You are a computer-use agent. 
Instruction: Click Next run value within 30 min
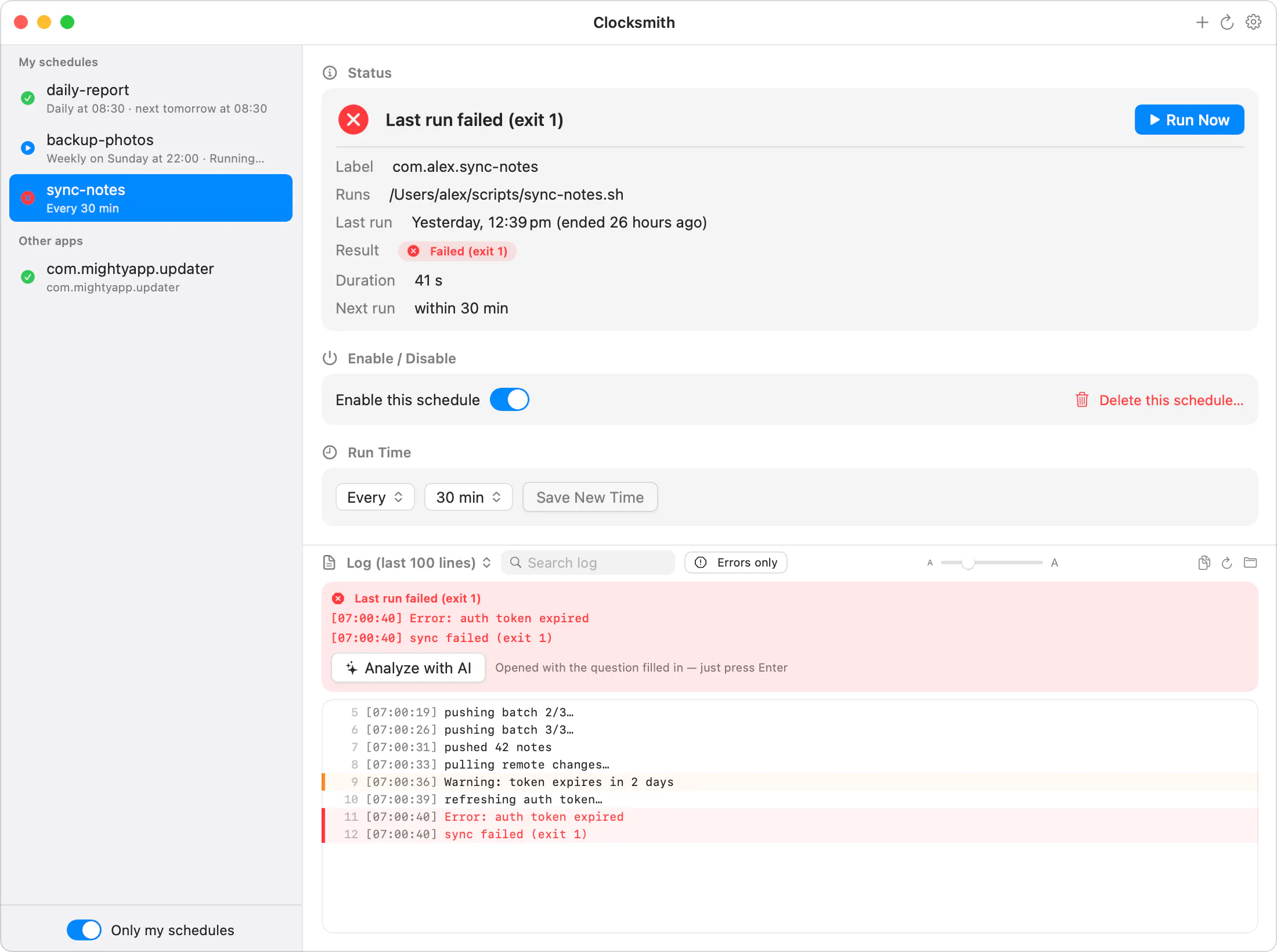click(x=461, y=308)
